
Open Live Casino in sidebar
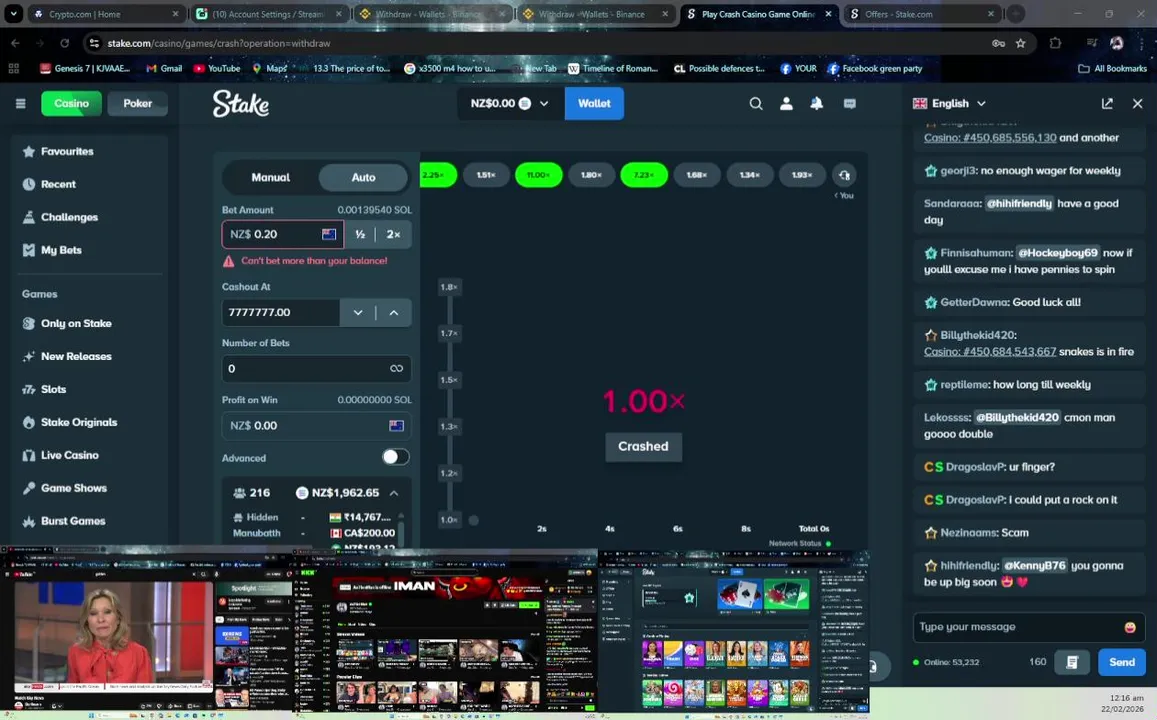tap(69, 455)
